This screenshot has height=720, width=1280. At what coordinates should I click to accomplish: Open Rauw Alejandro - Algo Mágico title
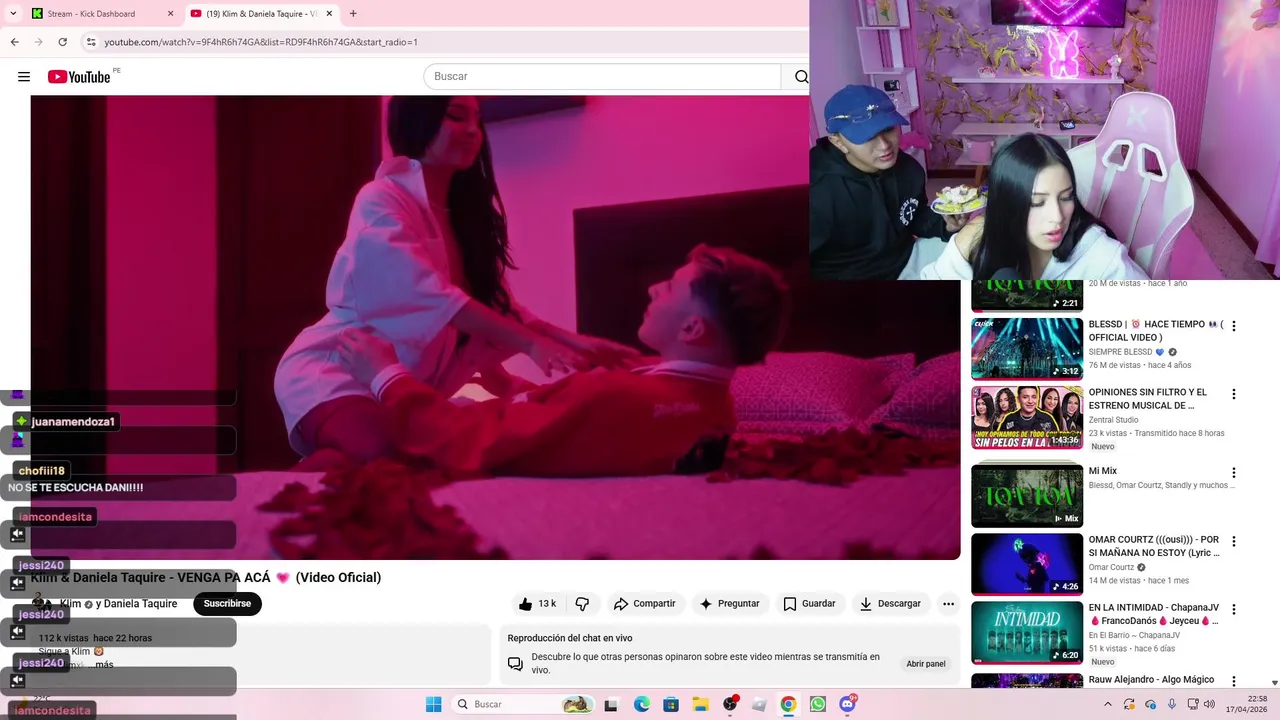click(1151, 680)
